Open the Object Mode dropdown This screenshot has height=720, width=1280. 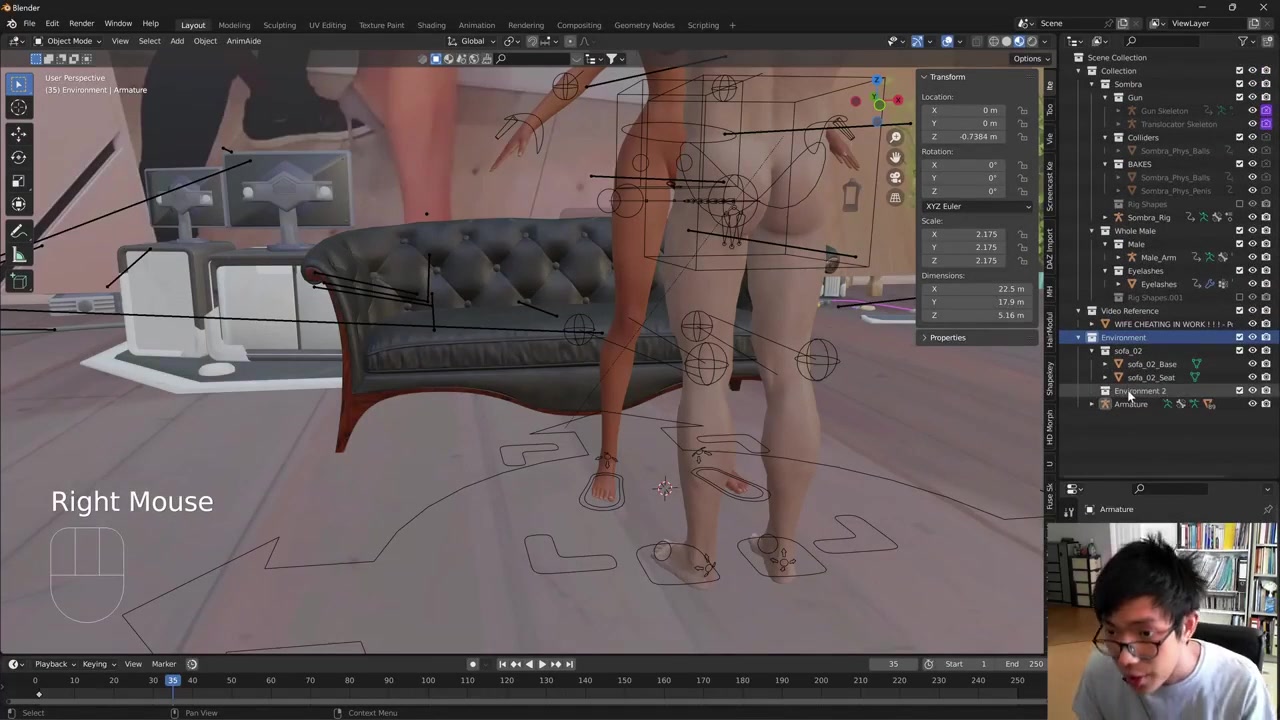69,41
